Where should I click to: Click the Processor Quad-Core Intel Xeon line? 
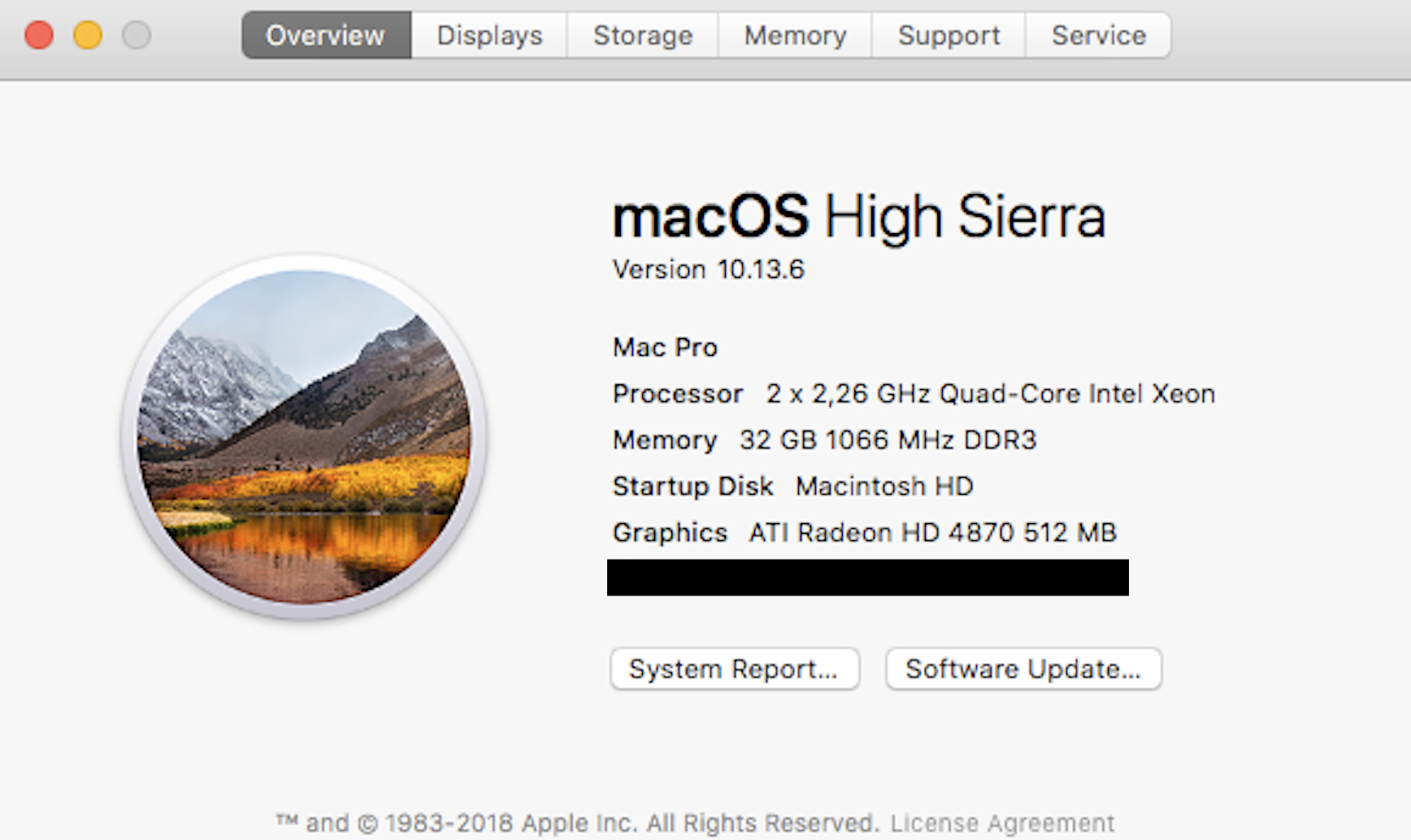[x=913, y=394]
